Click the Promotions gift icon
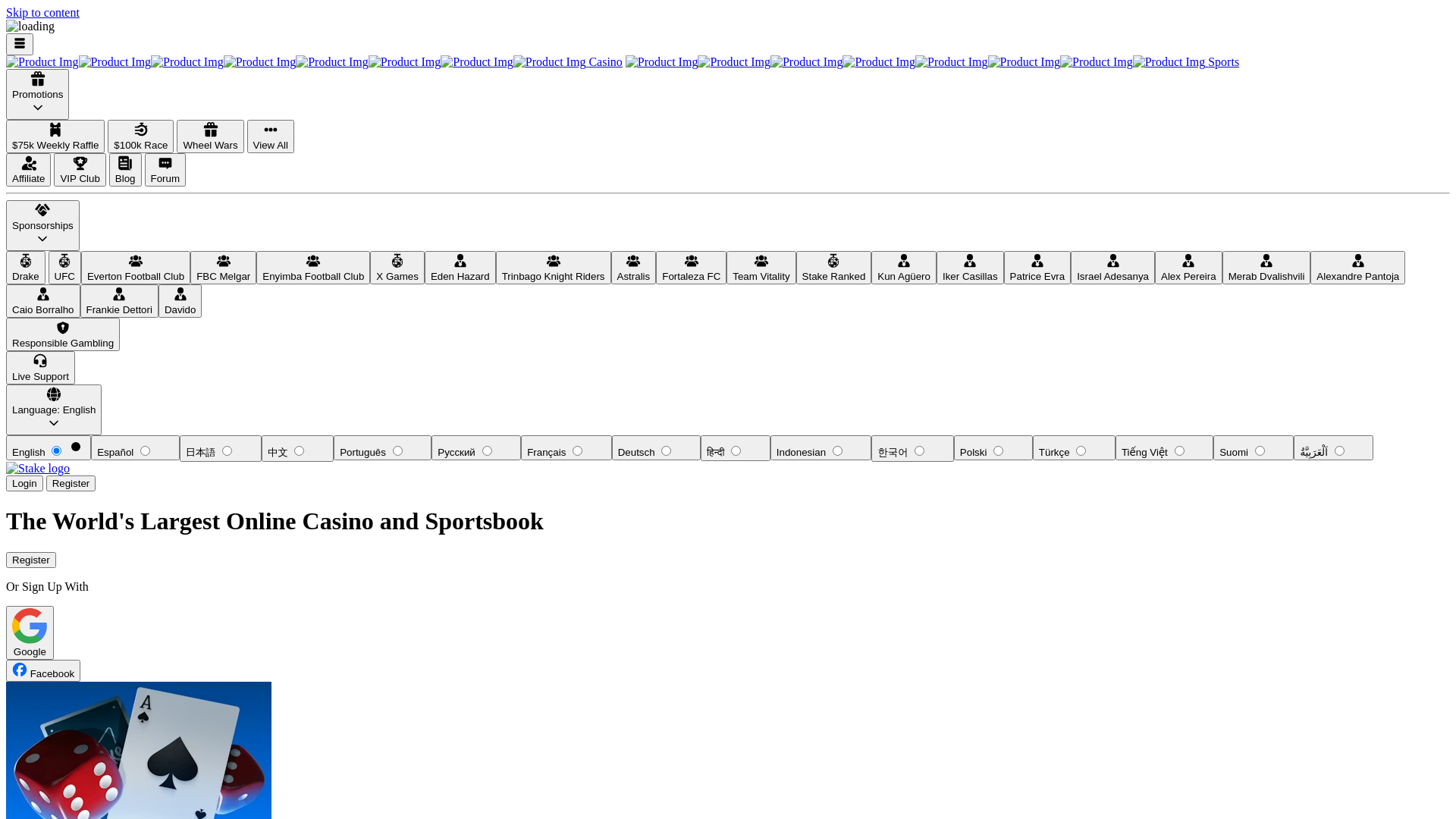This screenshot has height=819, width=1456. pos(38,79)
